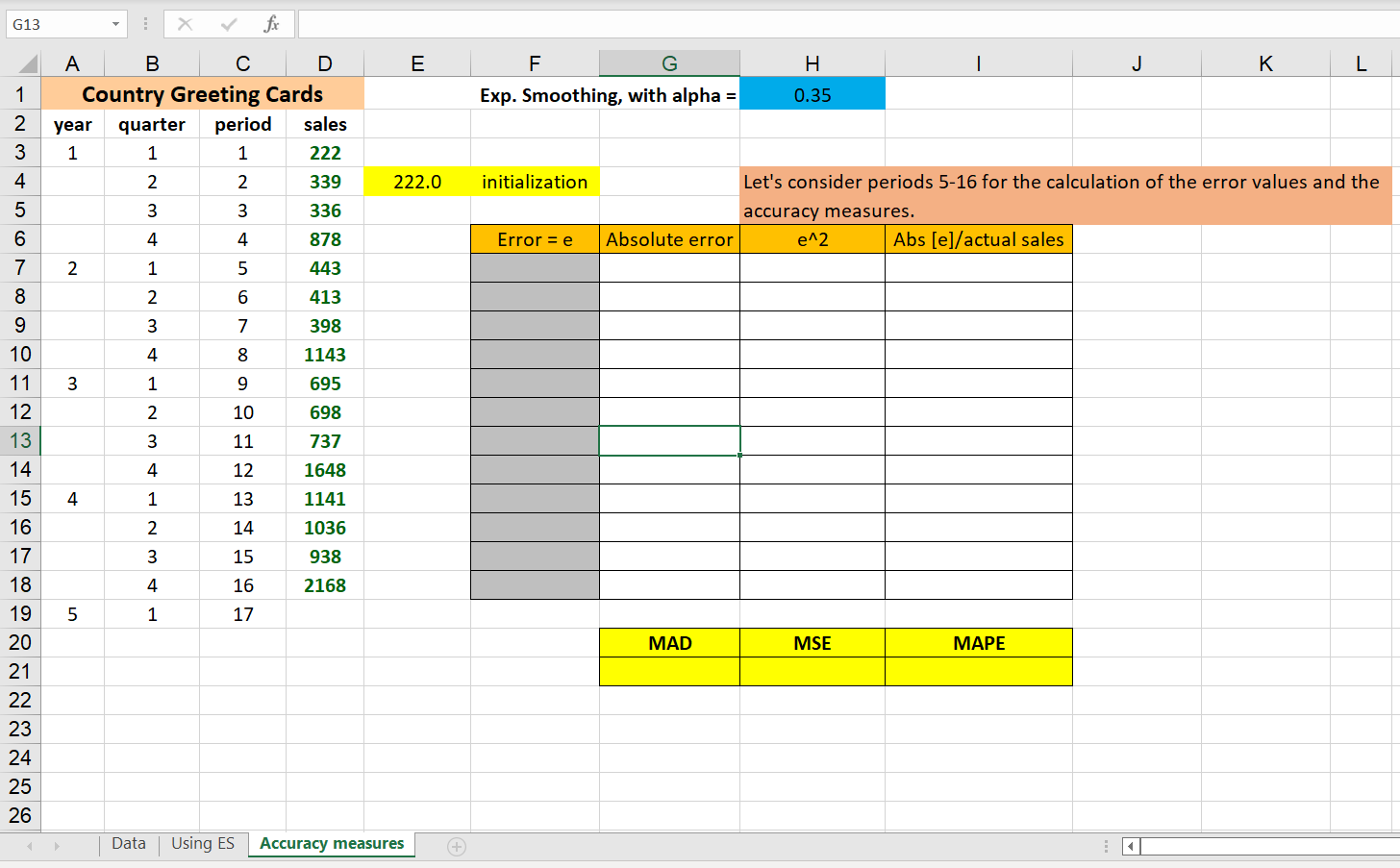This screenshot has height=868, width=1400.
Task: Click the sales value 1143
Action: coord(325,355)
